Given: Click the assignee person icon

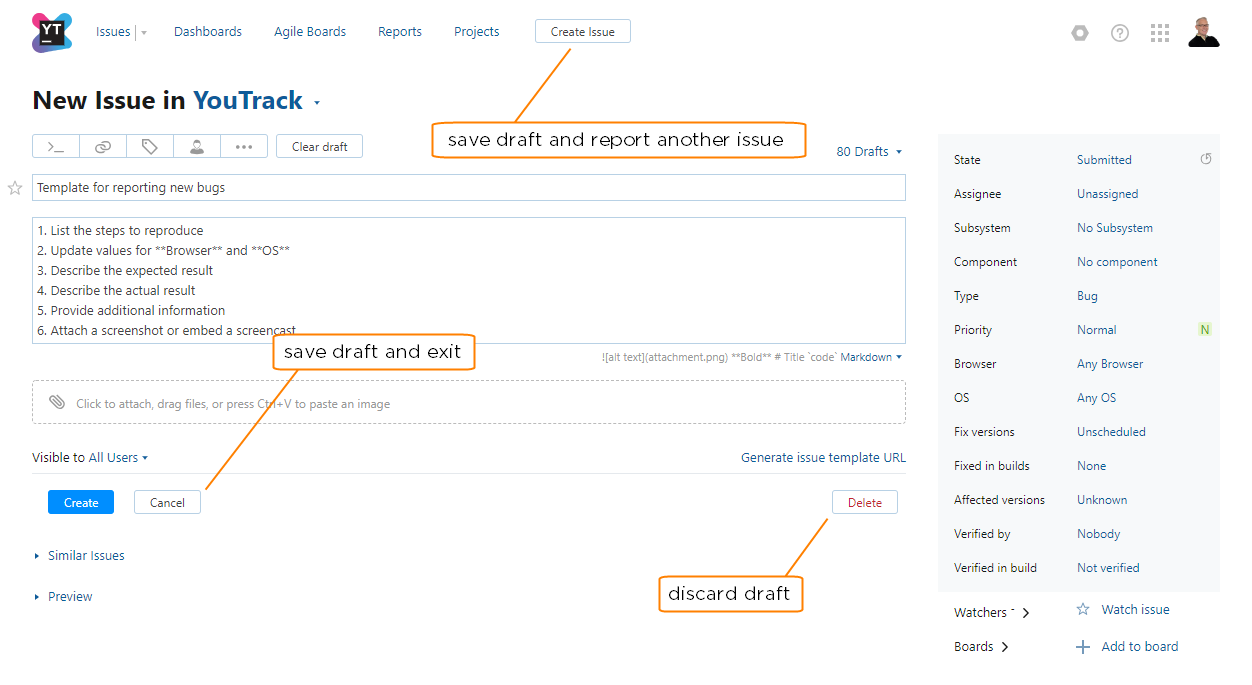Looking at the screenshot, I should tap(197, 147).
